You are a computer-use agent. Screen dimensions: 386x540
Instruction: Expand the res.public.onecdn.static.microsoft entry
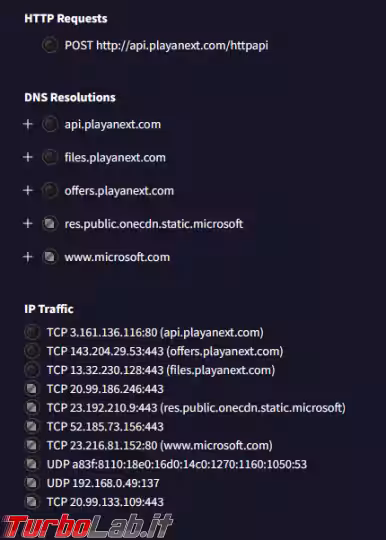pyautogui.click(x=28, y=224)
